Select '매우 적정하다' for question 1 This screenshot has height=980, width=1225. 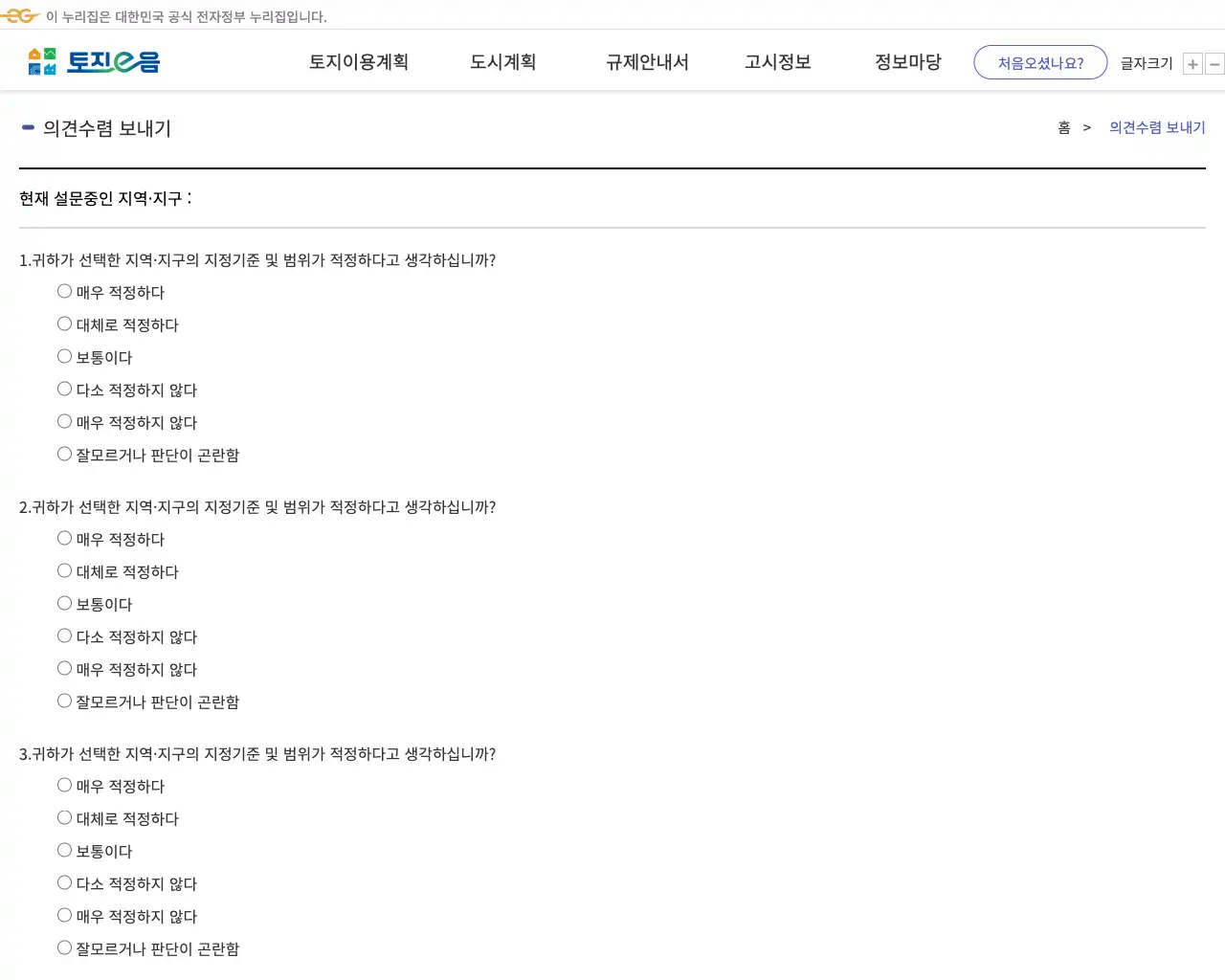tap(64, 291)
